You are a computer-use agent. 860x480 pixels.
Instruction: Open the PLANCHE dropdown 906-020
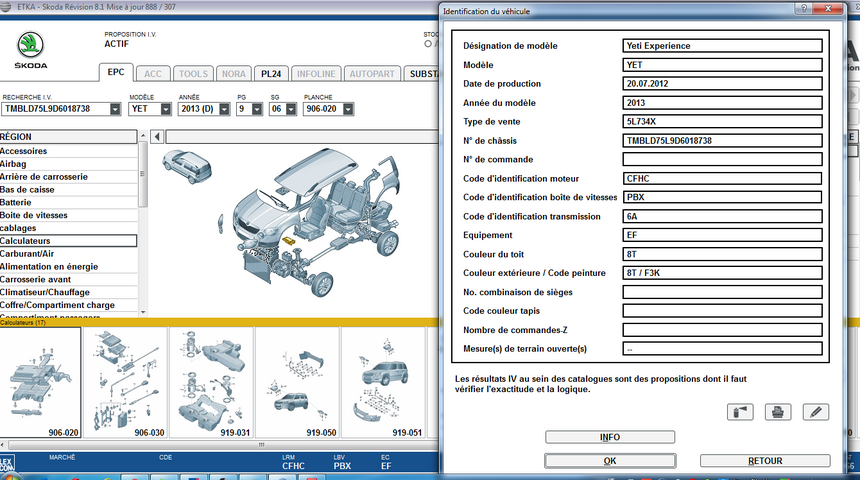pos(348,109)
